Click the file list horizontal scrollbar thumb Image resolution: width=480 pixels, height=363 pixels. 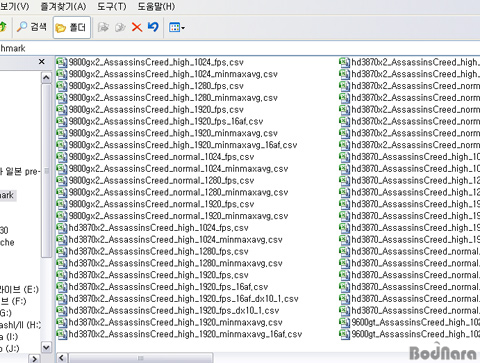pyautogui.click(x=141, y=358)
